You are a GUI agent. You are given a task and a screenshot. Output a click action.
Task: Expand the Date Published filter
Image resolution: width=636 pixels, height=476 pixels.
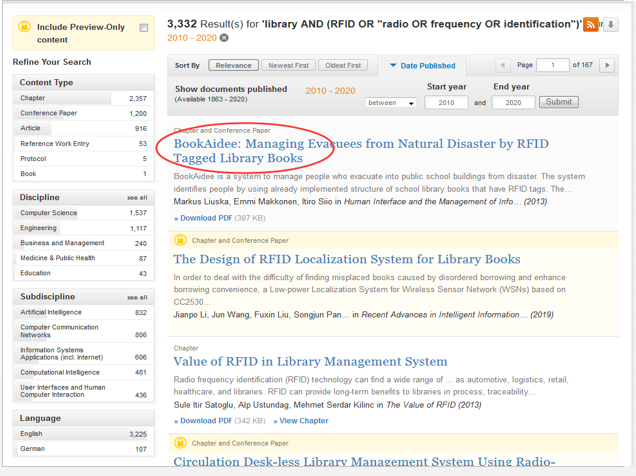pos(422,66)
